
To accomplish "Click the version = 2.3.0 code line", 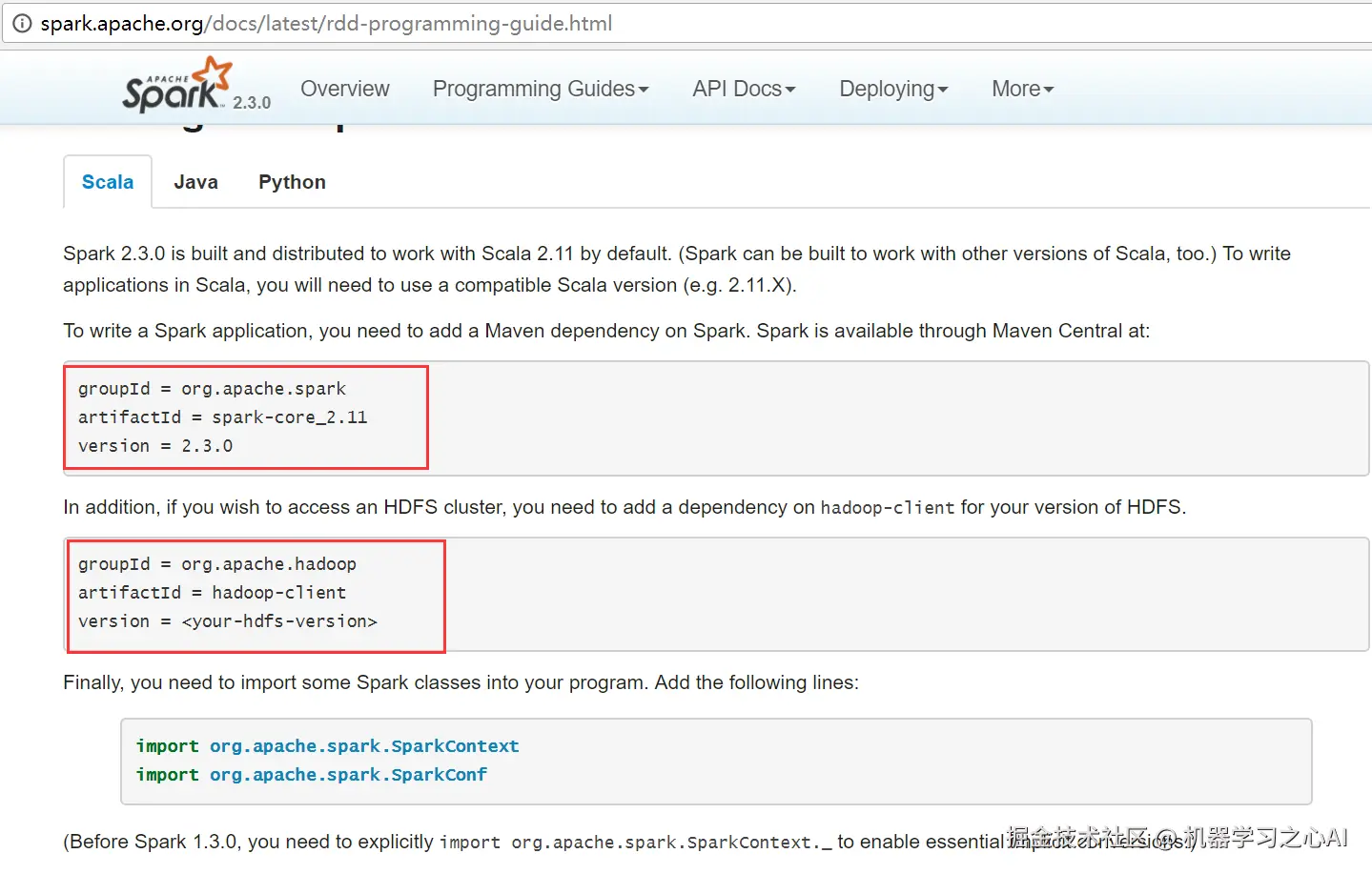I will click(x=155, y=446).
